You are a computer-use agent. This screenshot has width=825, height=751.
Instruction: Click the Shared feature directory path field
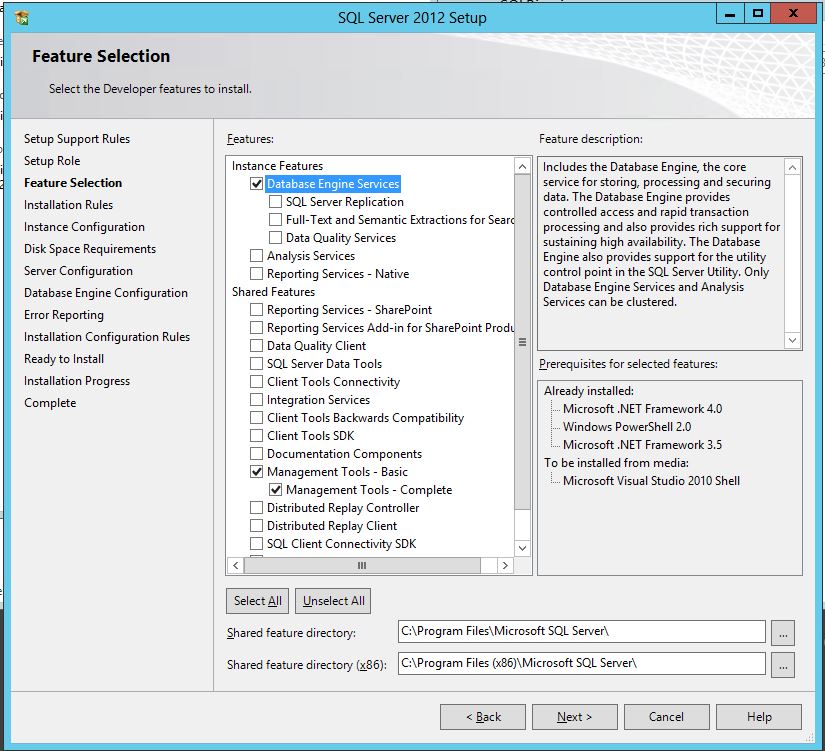581,632
